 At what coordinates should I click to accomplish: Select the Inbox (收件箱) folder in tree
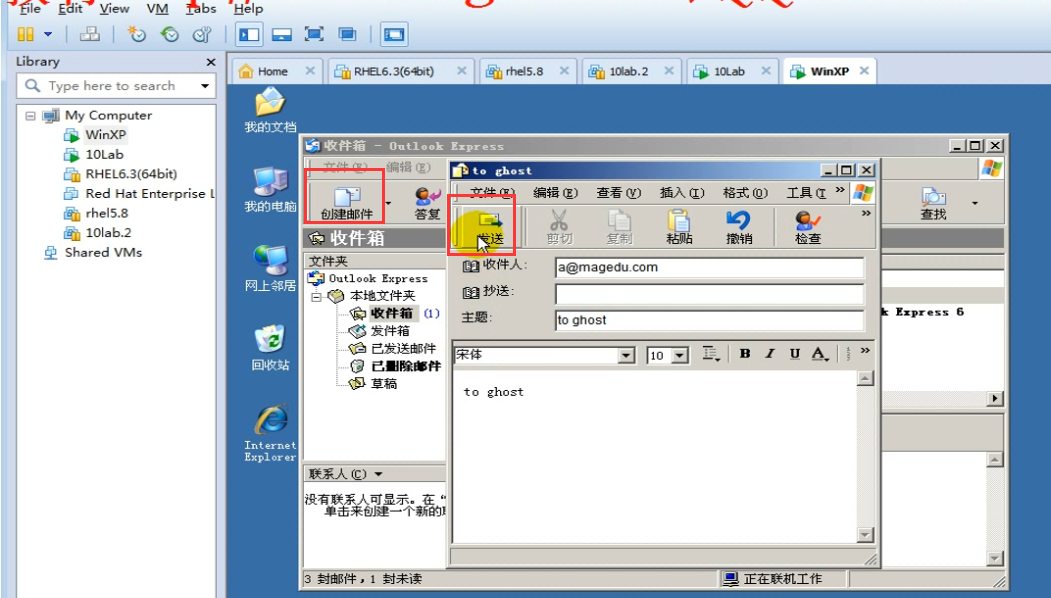(392, 313)
